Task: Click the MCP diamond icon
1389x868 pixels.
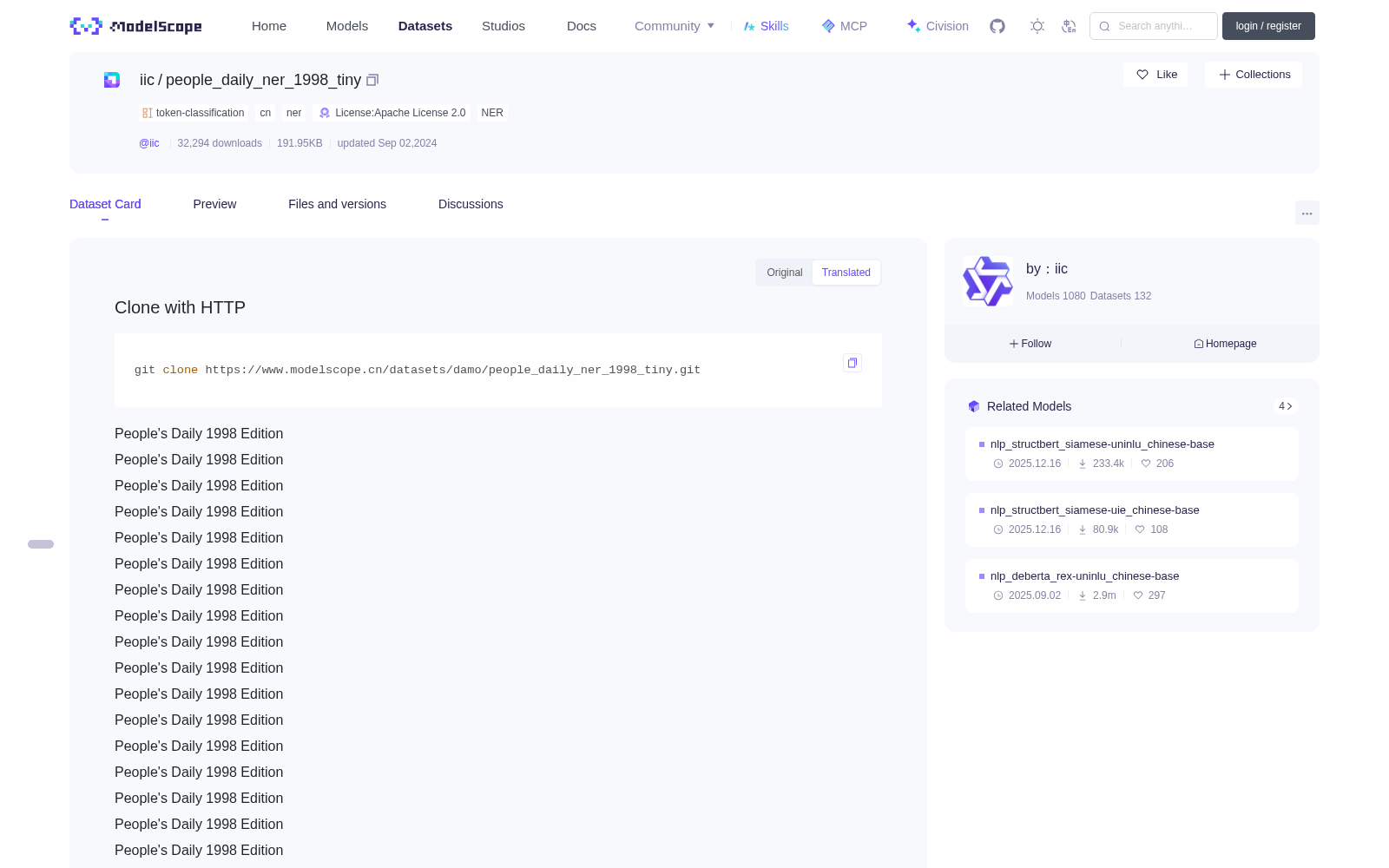Action: (x=828, y=26)
